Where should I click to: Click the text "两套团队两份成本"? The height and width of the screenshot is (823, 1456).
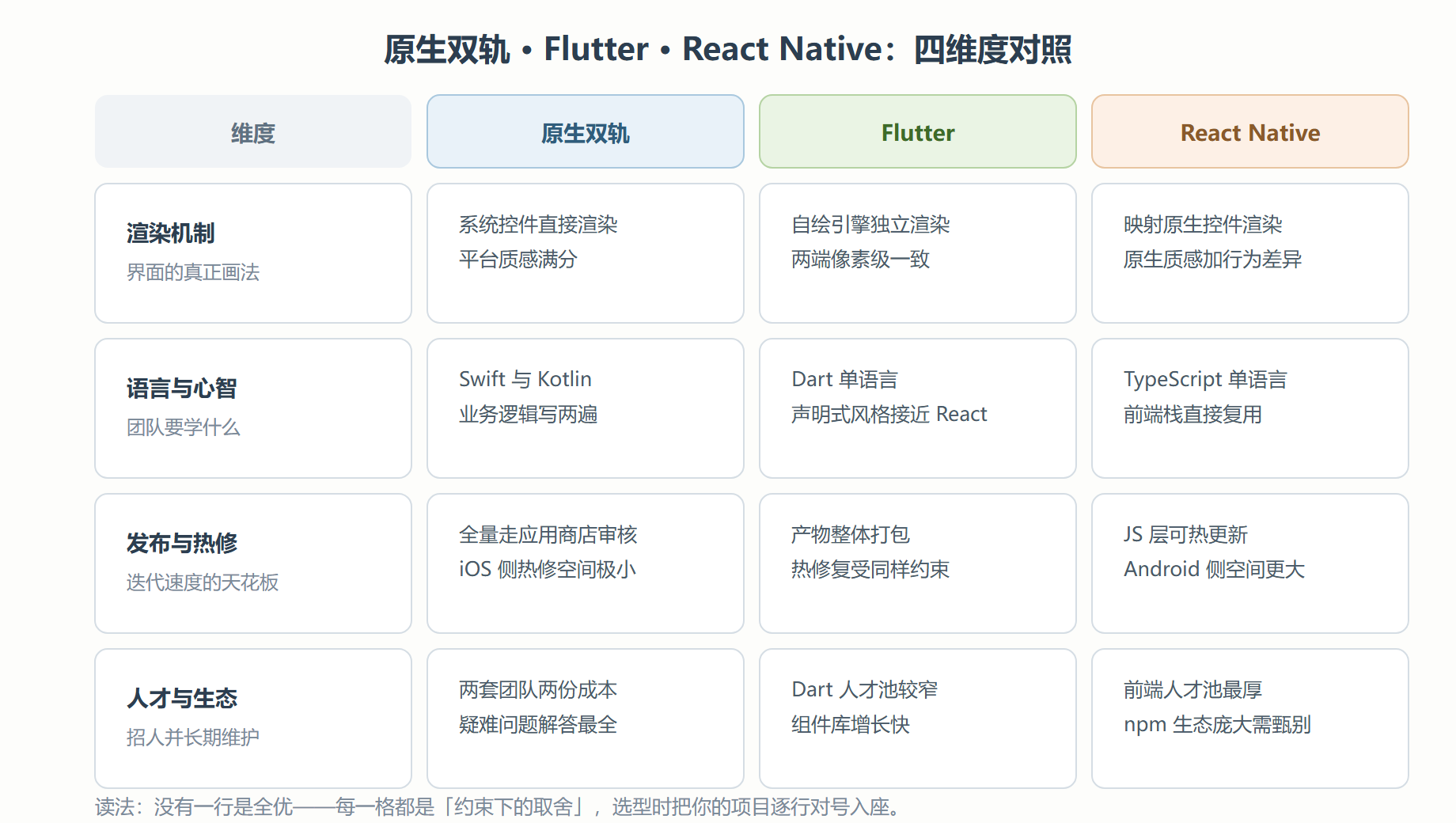click(x=538, y=690)
